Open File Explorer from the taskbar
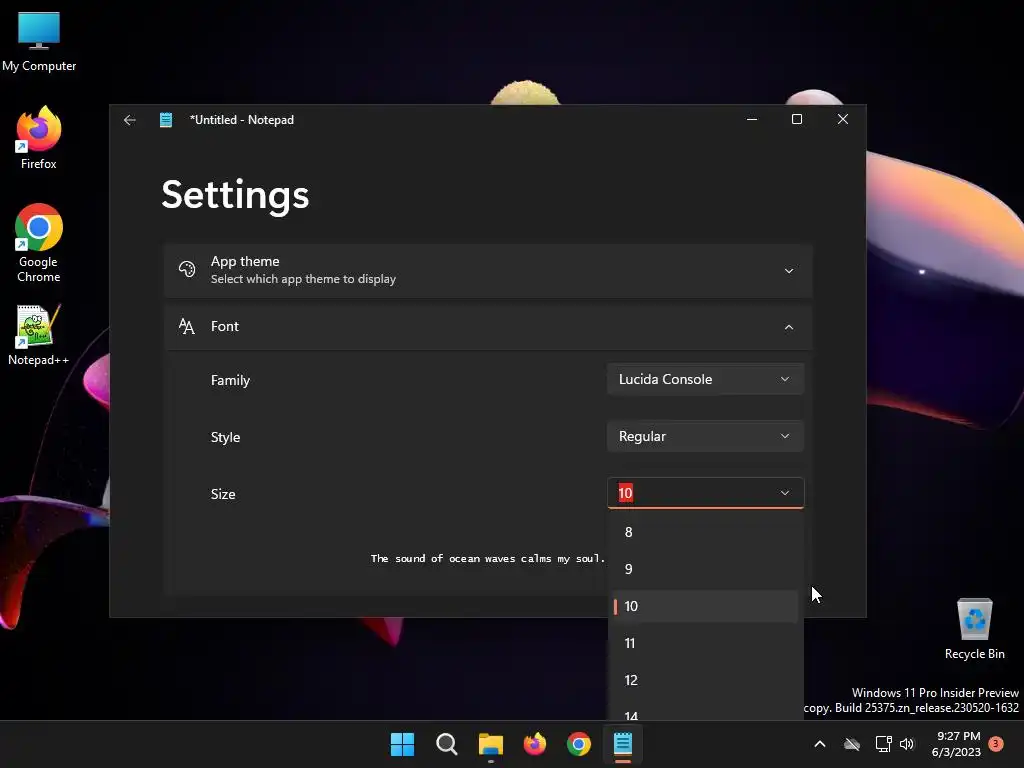 (x=490, y=744)
